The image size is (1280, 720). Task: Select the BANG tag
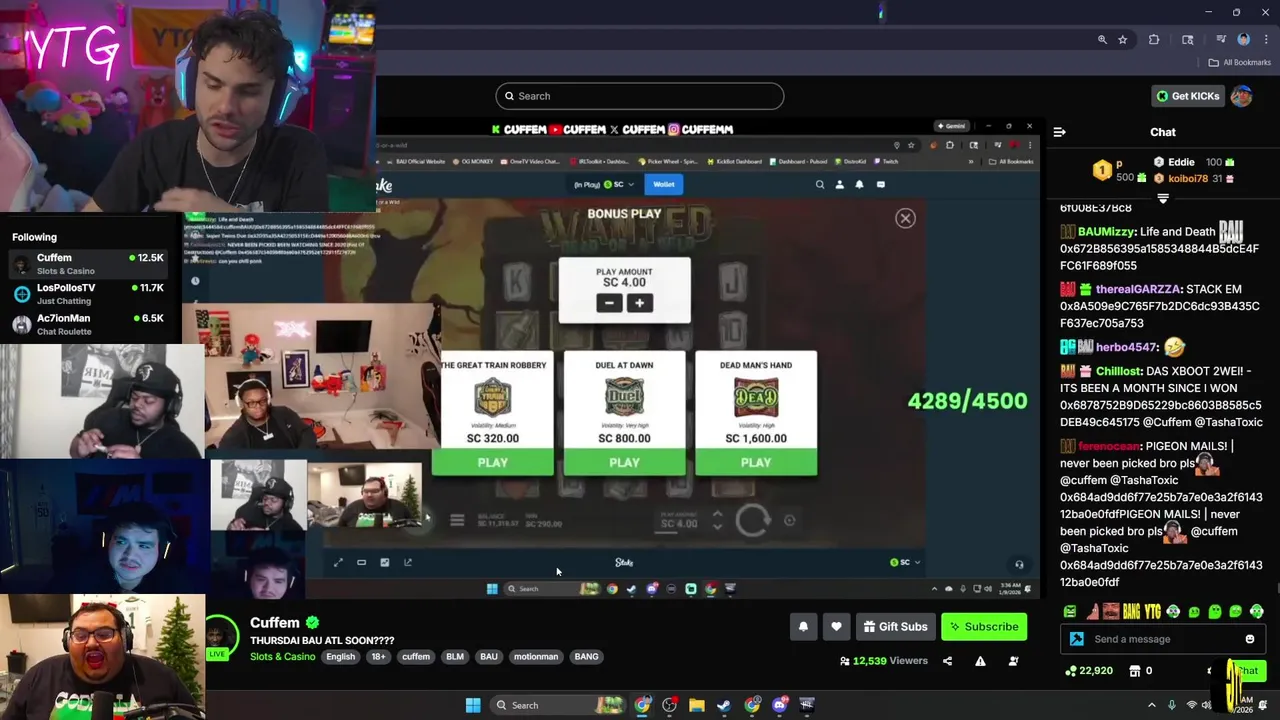586,657
